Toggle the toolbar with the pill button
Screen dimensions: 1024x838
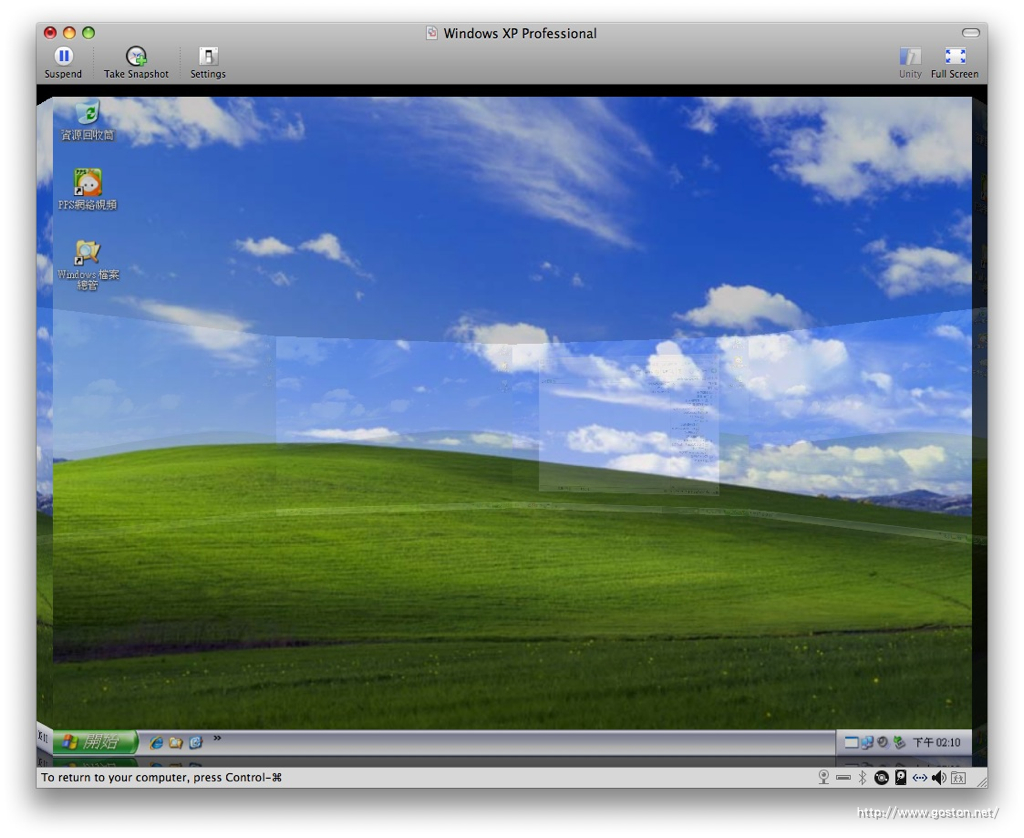(x=970, y=33)
